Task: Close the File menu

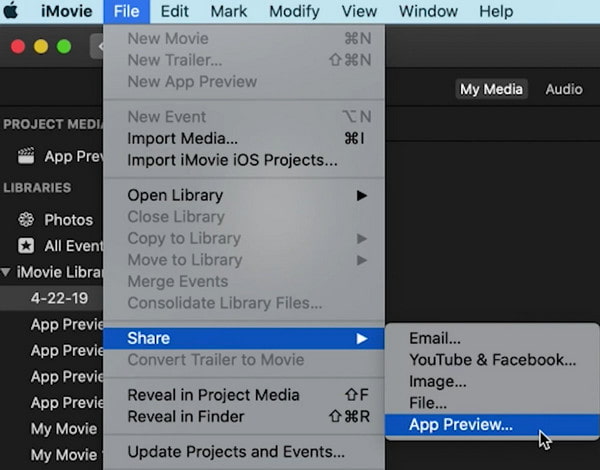Action: click(x=126, y=11)
